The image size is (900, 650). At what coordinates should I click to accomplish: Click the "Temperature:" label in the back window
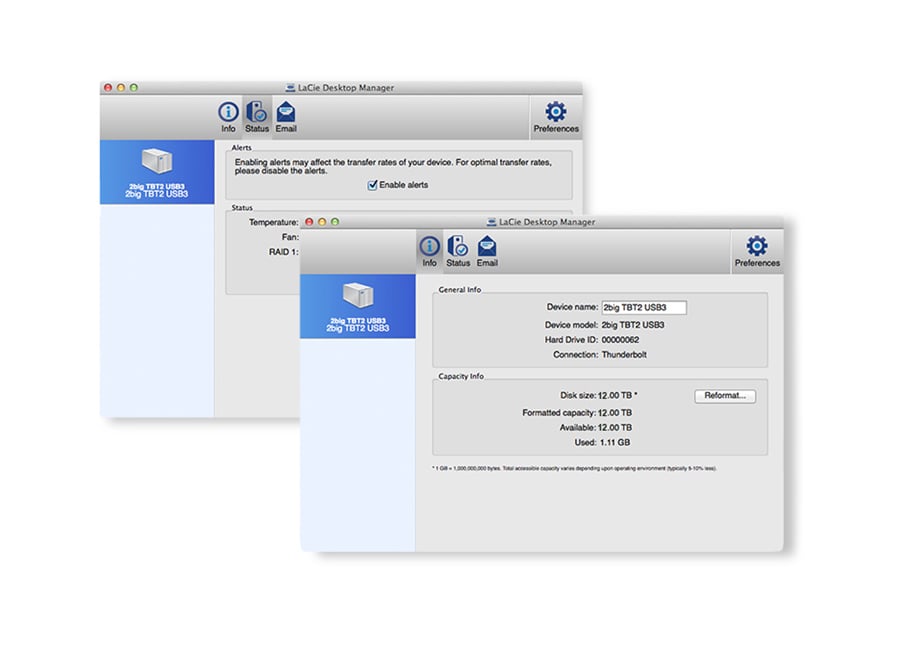click(x=274, y=222)
